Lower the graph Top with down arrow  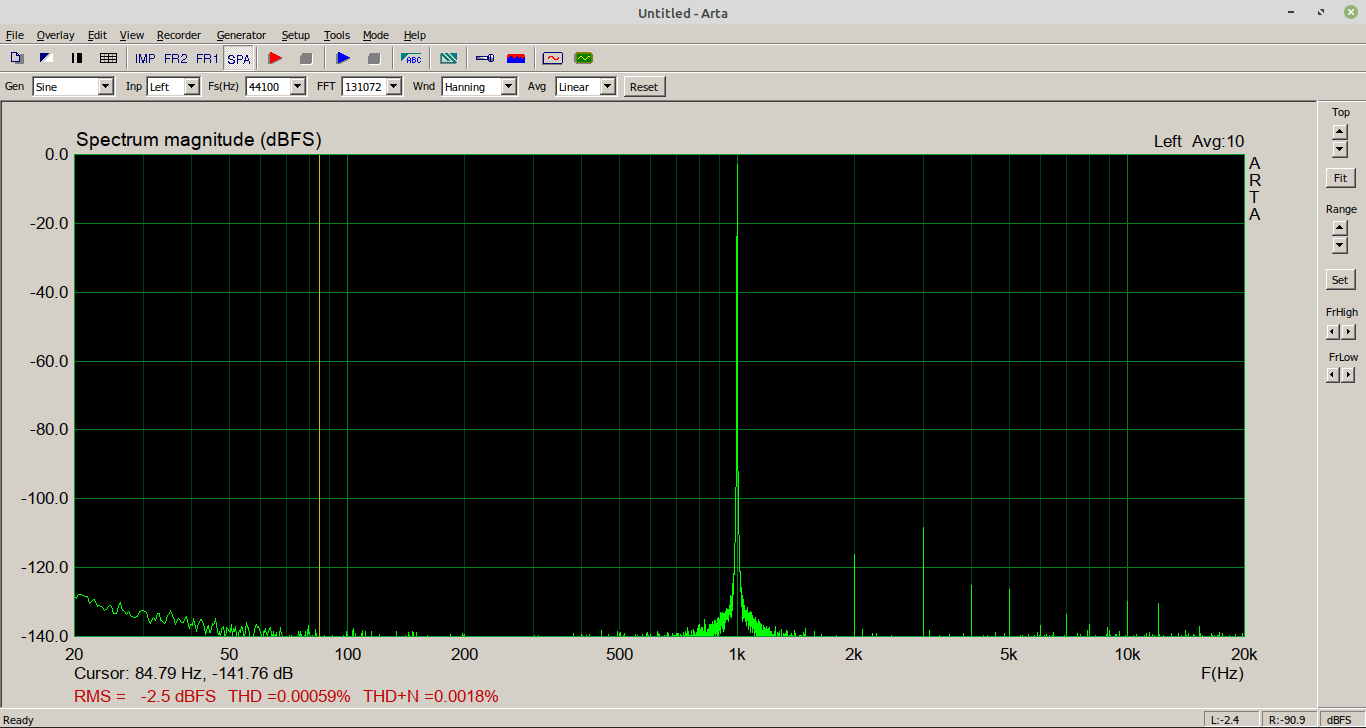[x=1340, y=149]
